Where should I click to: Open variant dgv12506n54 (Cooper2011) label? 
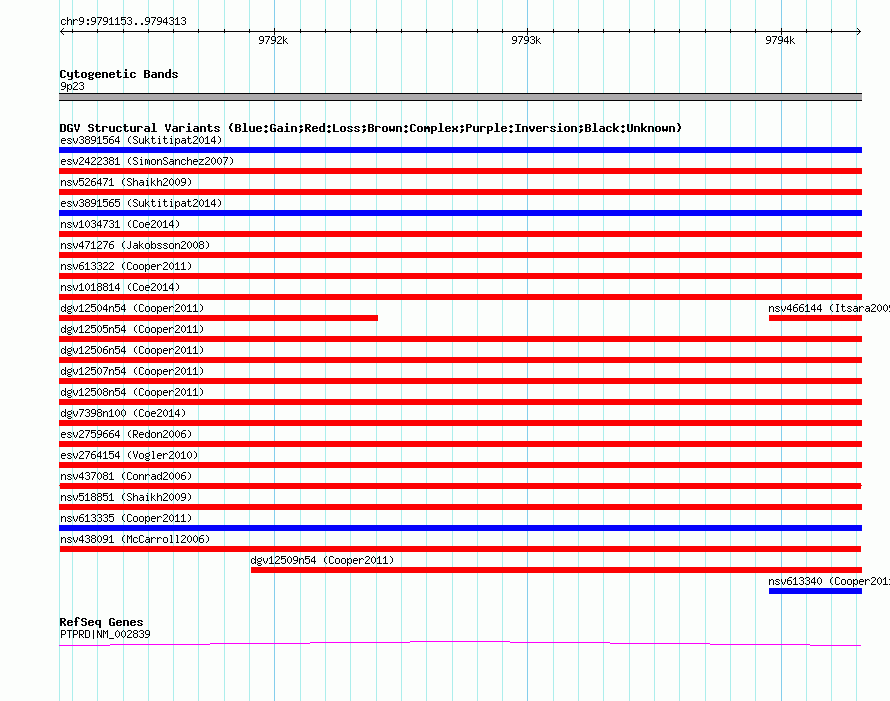132,350
